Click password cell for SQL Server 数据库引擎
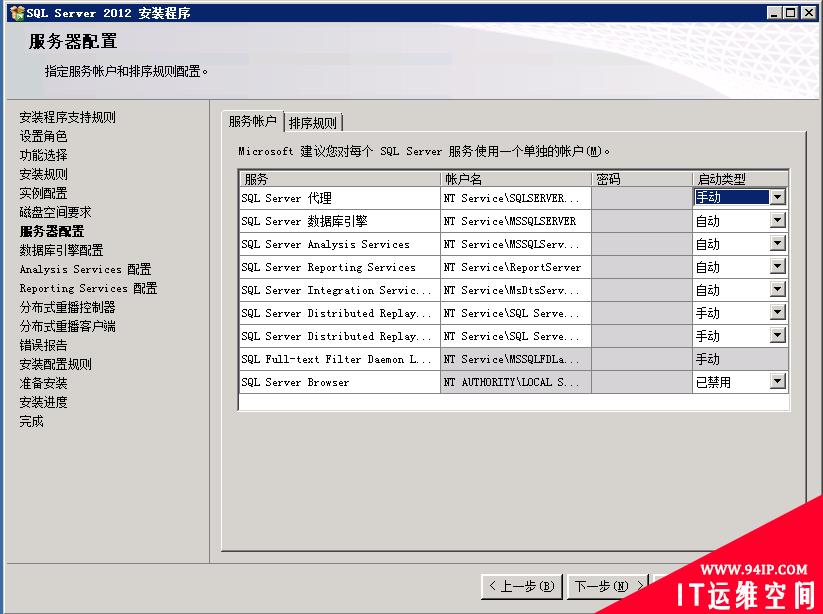823x614 pixels. (x=642, y=221)
